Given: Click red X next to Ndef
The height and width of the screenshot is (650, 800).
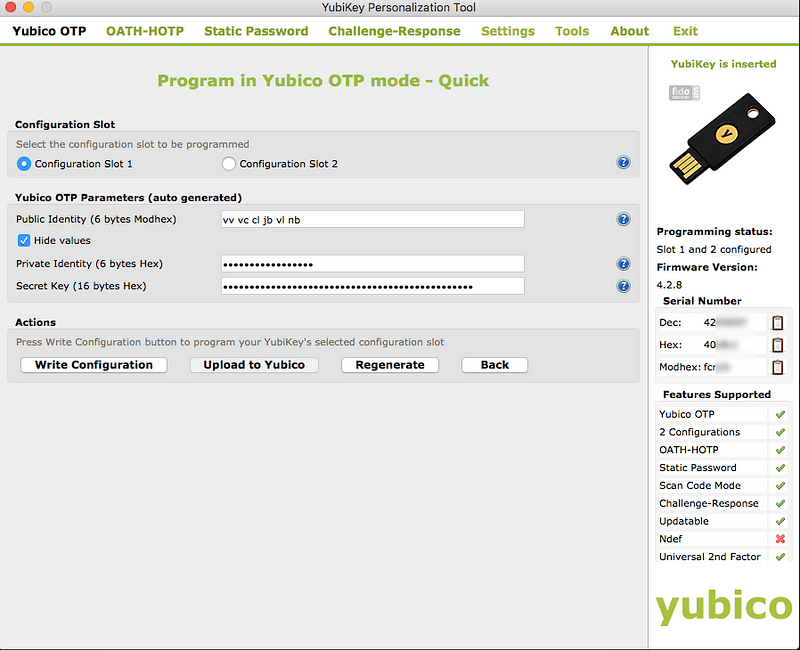Looking at the screenshot, I should (780, 539).
